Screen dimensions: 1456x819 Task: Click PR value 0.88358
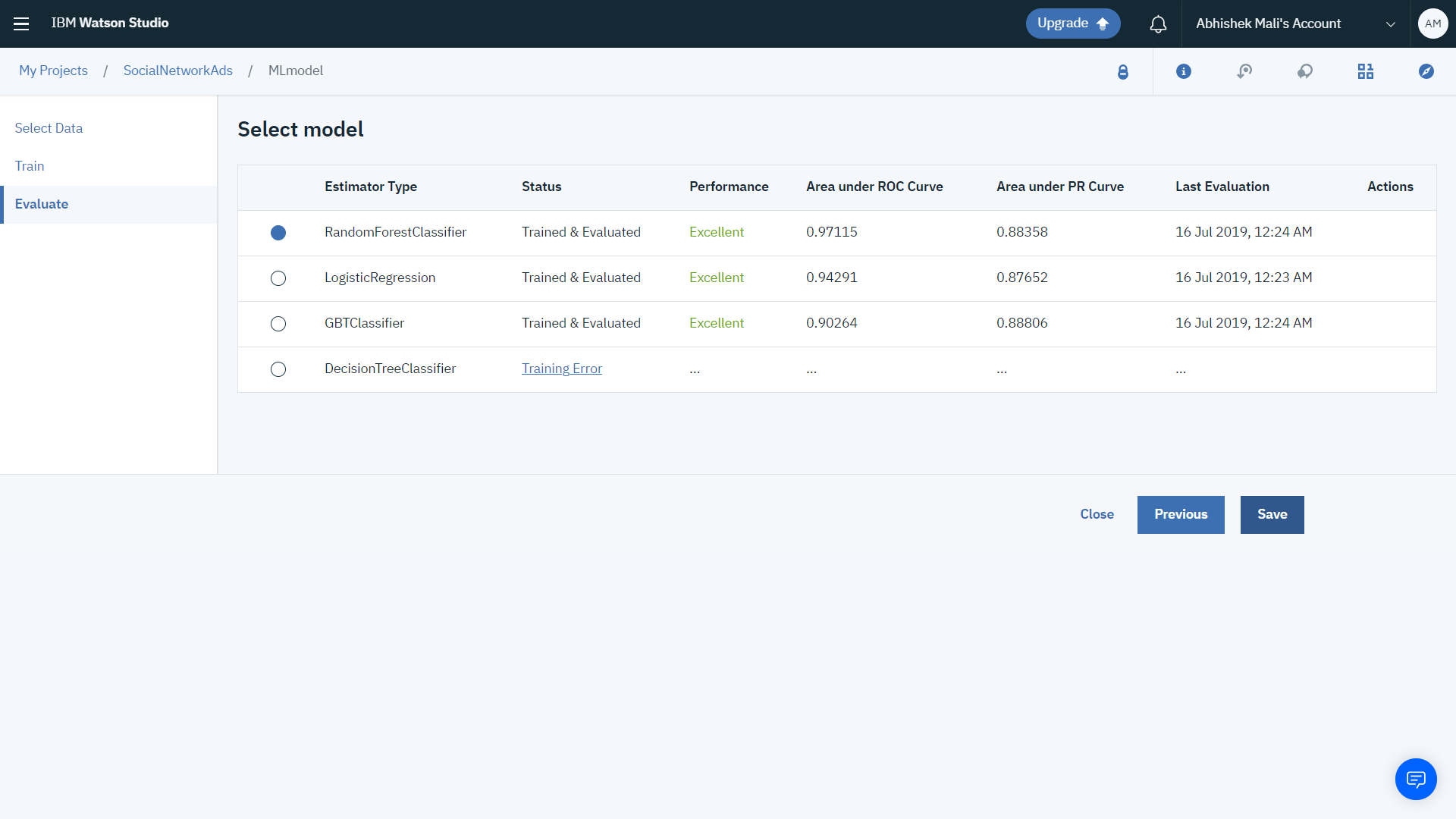click(x=1021, y=232)
